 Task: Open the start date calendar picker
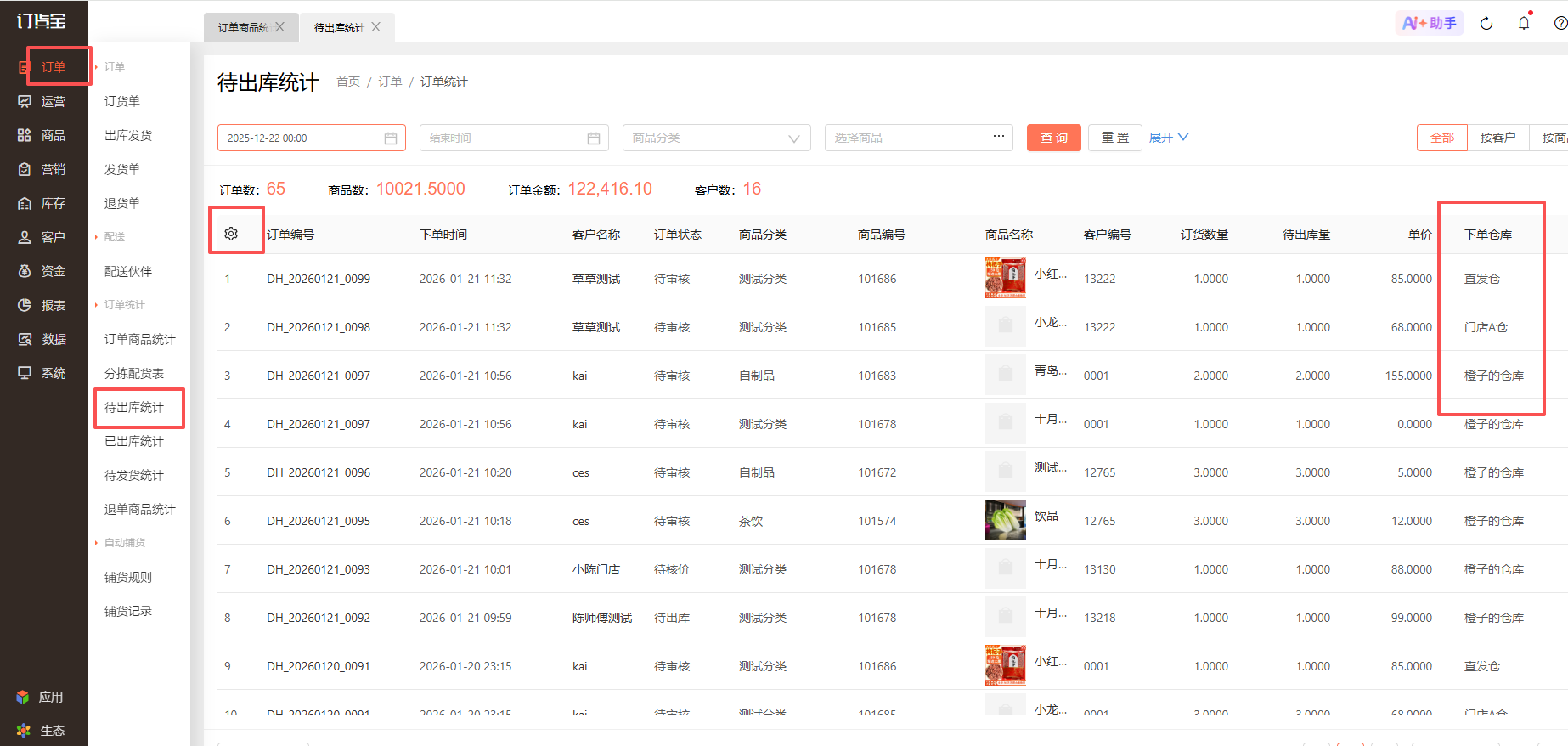coord(391,138)
